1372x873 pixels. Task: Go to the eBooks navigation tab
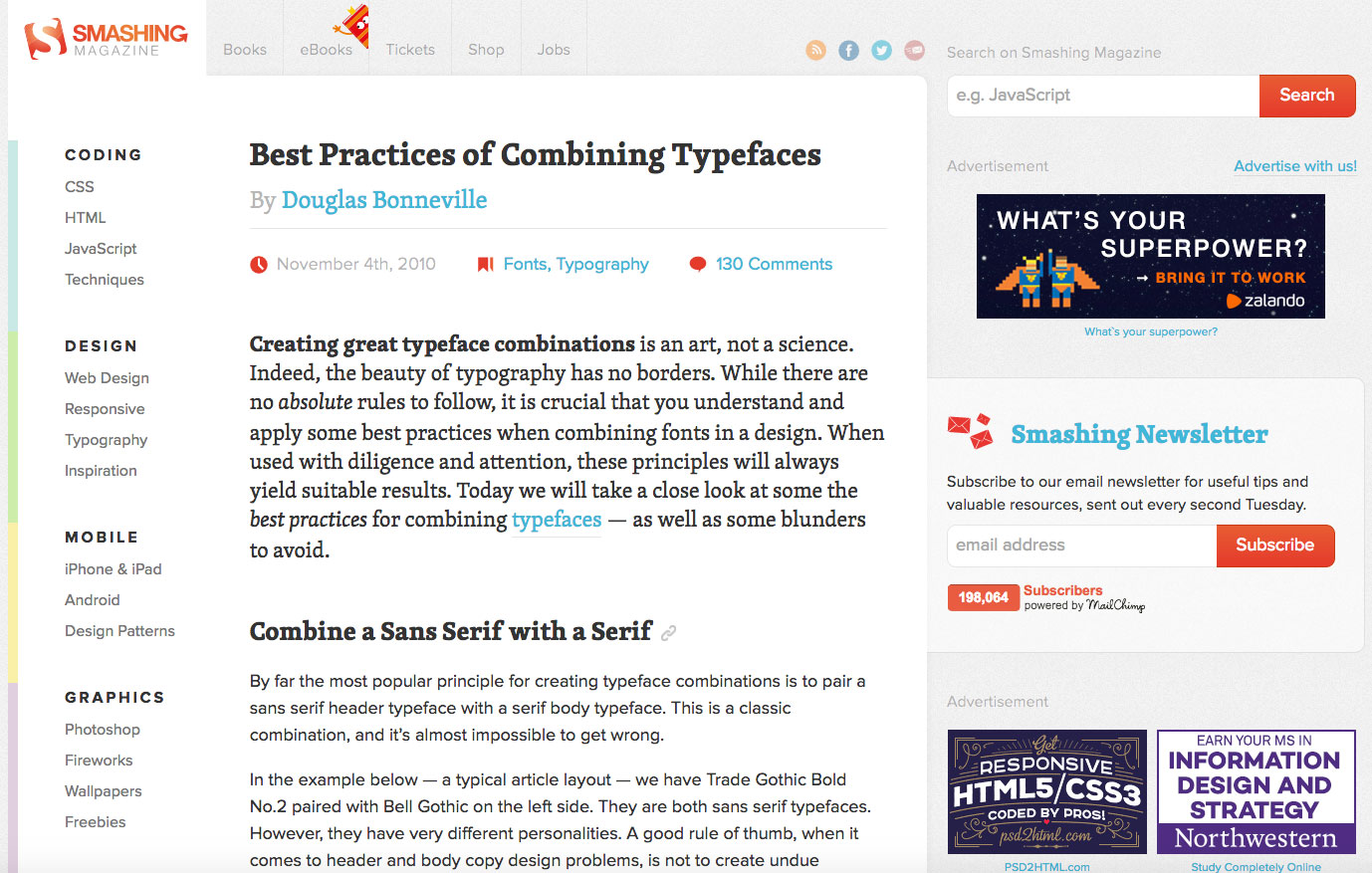[327, 50]
